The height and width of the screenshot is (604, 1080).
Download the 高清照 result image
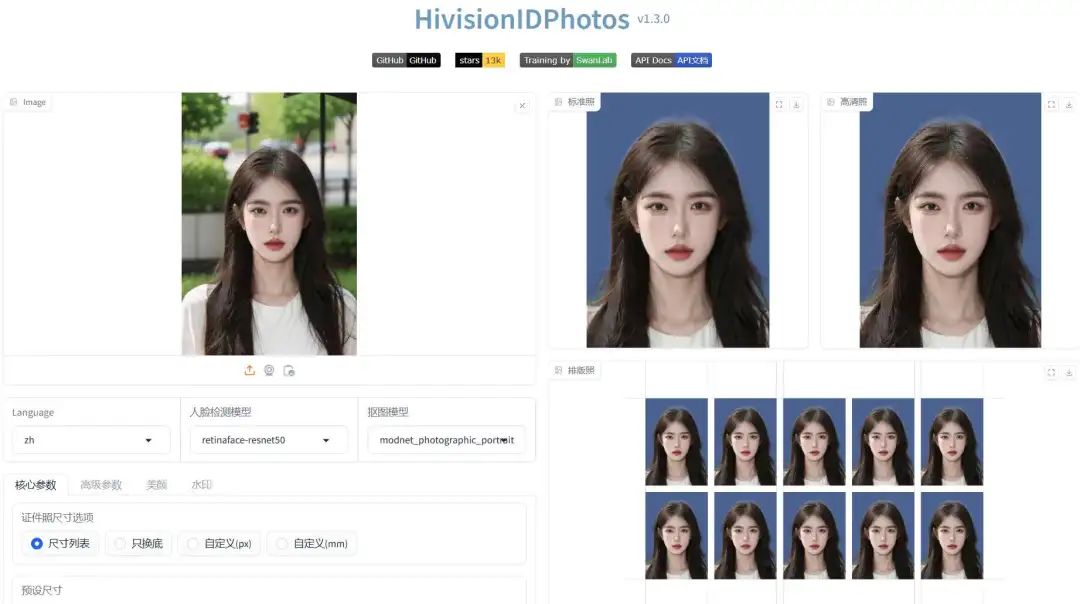1068,105
